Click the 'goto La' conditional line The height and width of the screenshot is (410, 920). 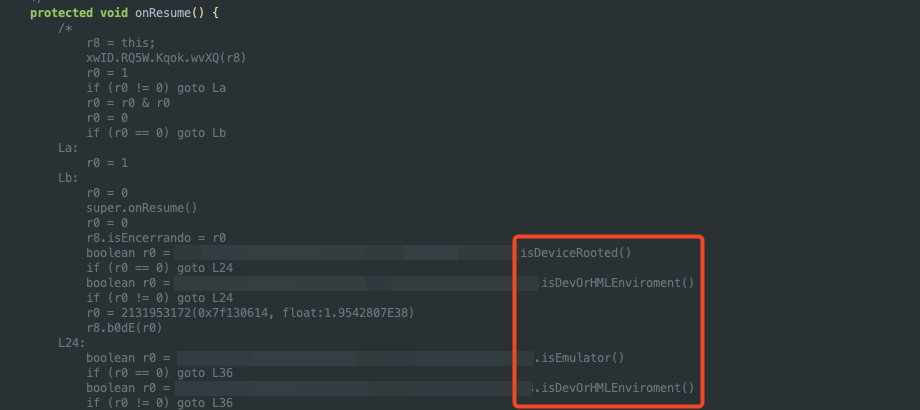156,88
